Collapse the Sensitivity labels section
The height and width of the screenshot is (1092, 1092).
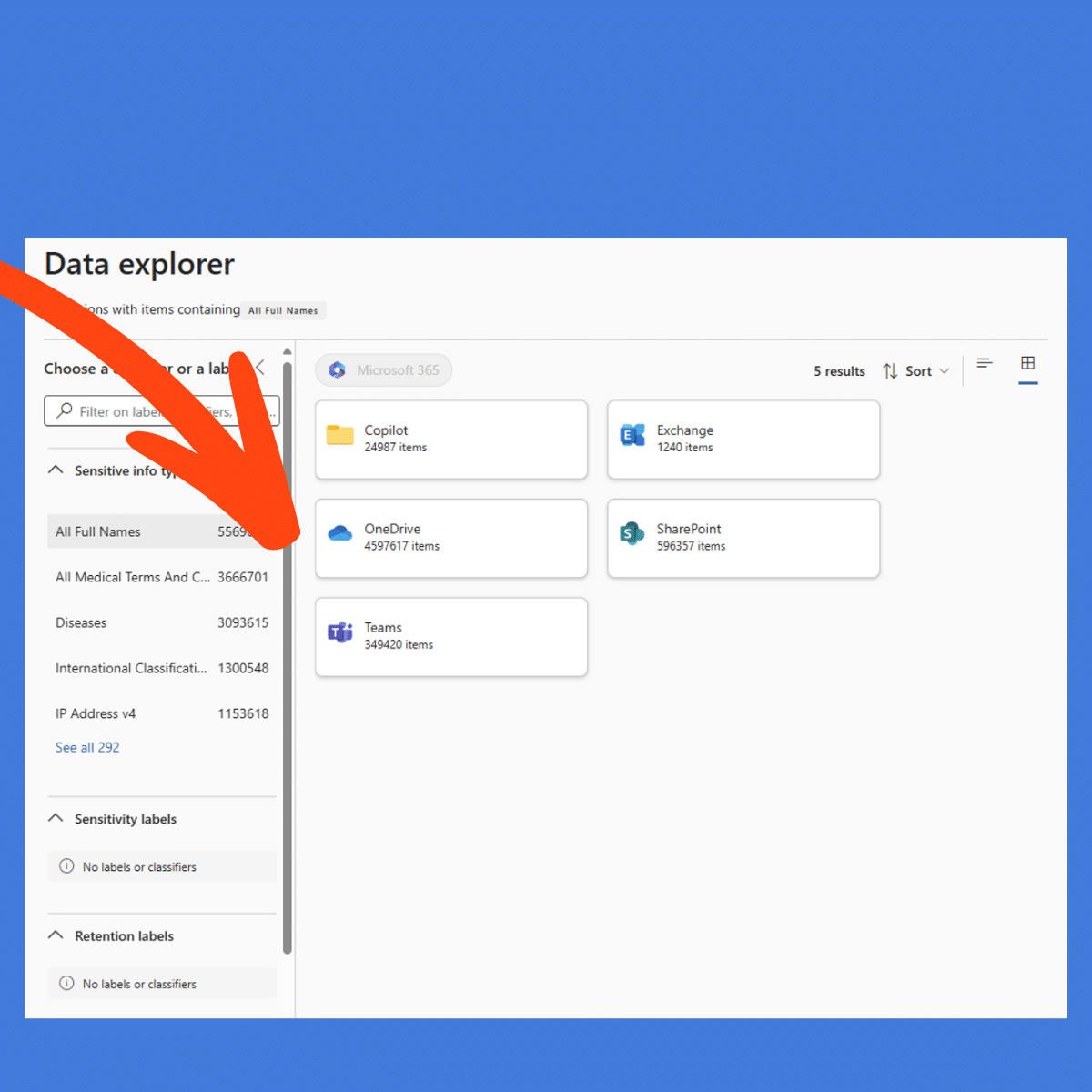[56, 818]
